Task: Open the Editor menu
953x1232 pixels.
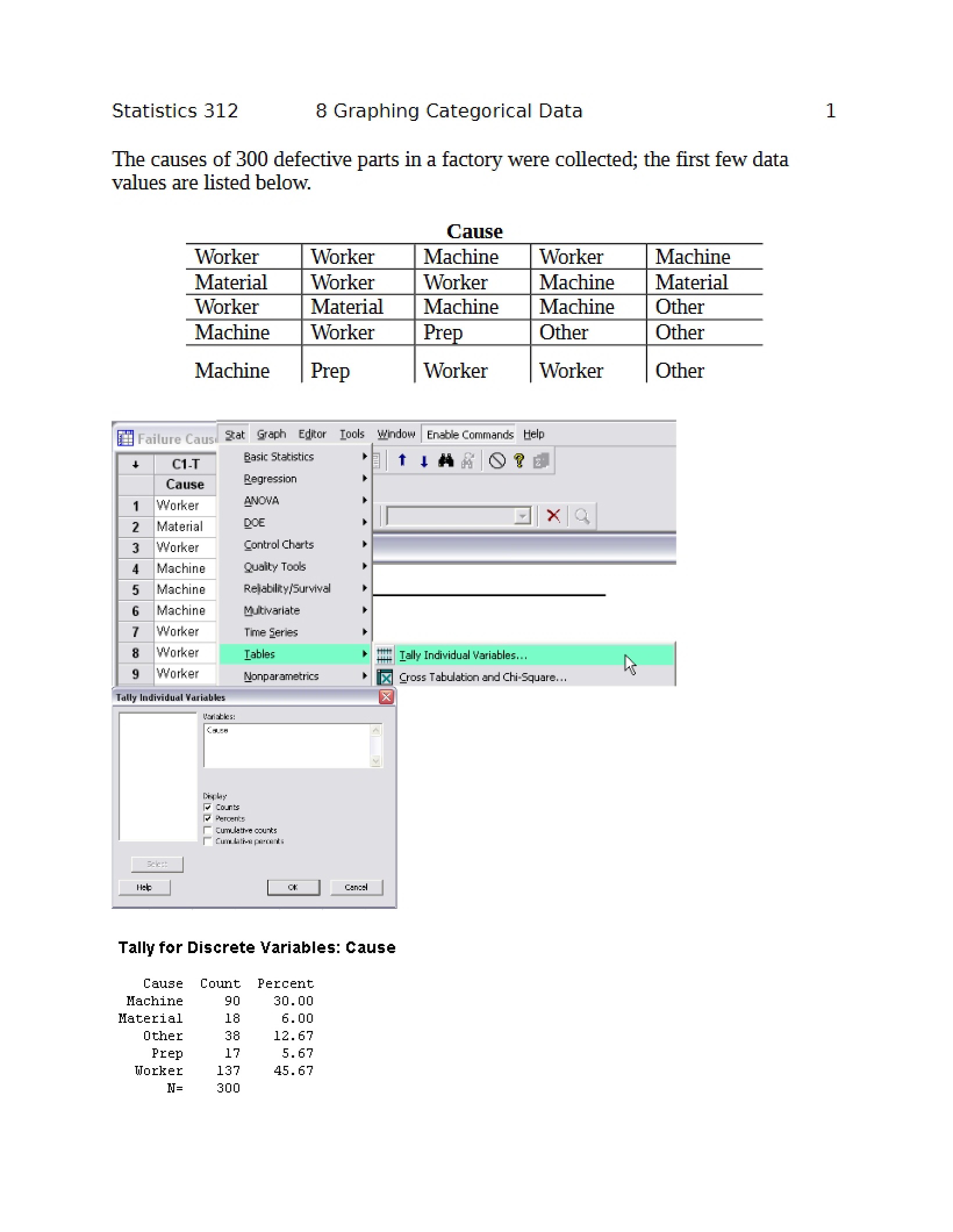Action: click(312, 434)
